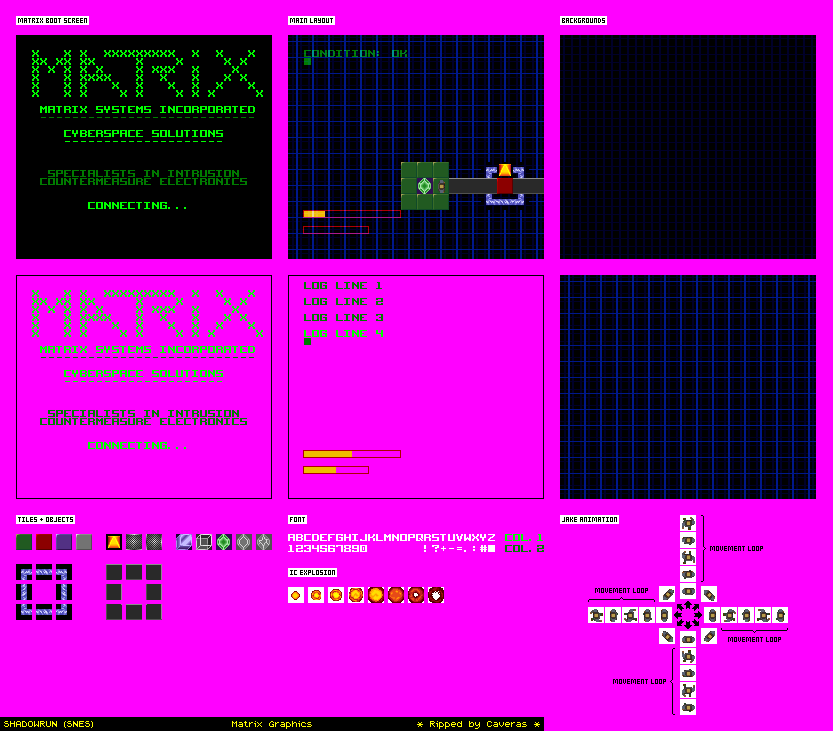Image resolution: width=833 pixels, height=731 pixels.
Task: Click the bottom sprite in downward movement loop
Action: [x=688, y=707]
